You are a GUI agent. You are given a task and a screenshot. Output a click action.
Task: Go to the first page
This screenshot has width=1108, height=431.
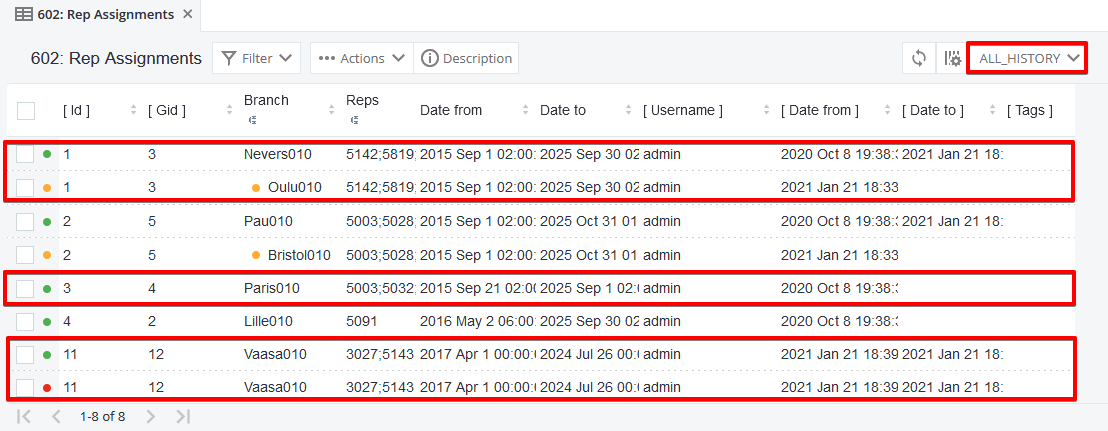[x=25, y=416]
